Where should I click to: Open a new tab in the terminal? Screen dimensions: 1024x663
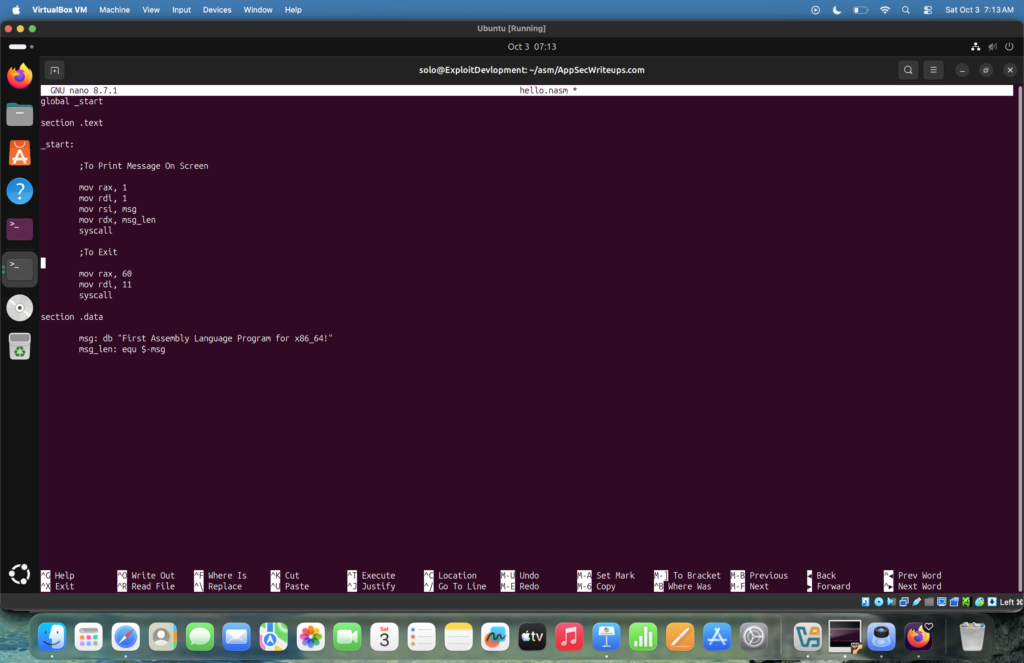point(55,70)
